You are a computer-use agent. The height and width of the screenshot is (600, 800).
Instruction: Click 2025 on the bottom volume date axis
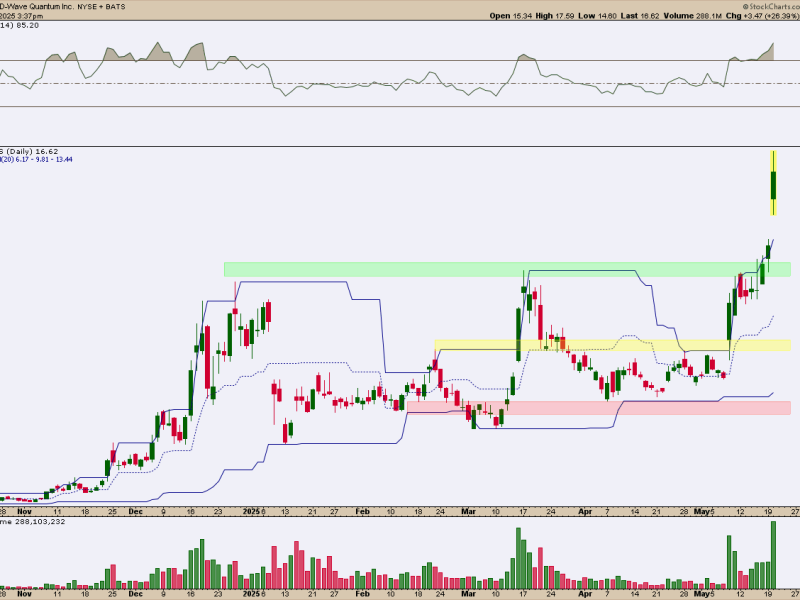point(252,594)
